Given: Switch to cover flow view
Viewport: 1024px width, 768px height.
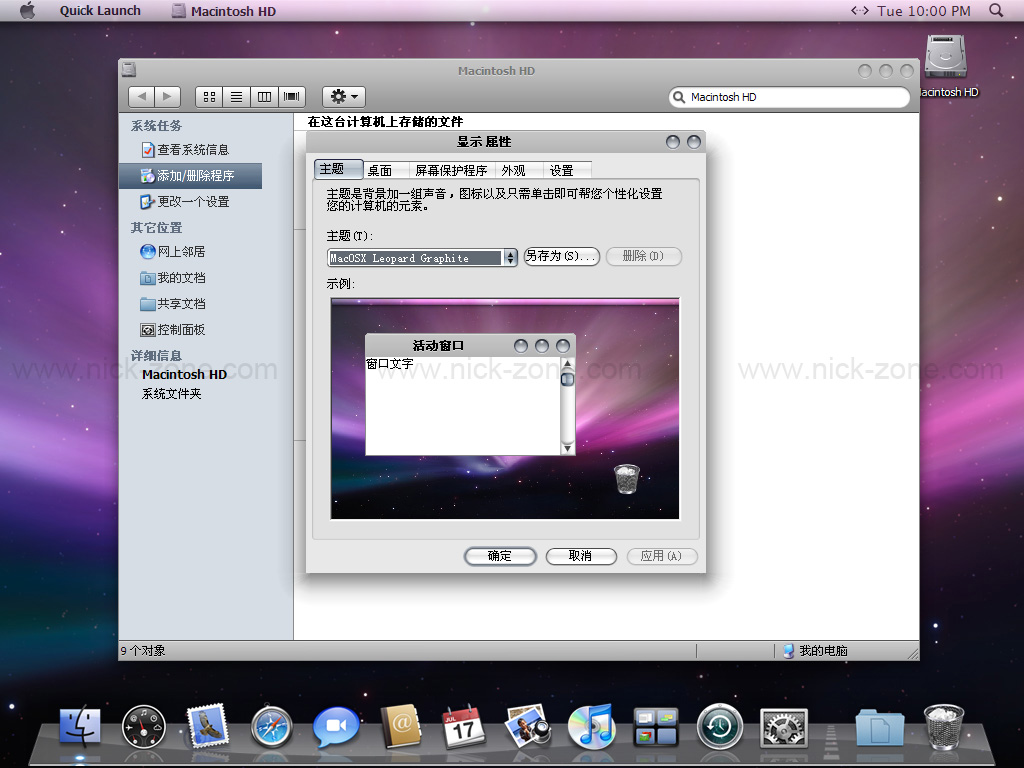Looking at the screenshot, I should [x=292, y=97].
